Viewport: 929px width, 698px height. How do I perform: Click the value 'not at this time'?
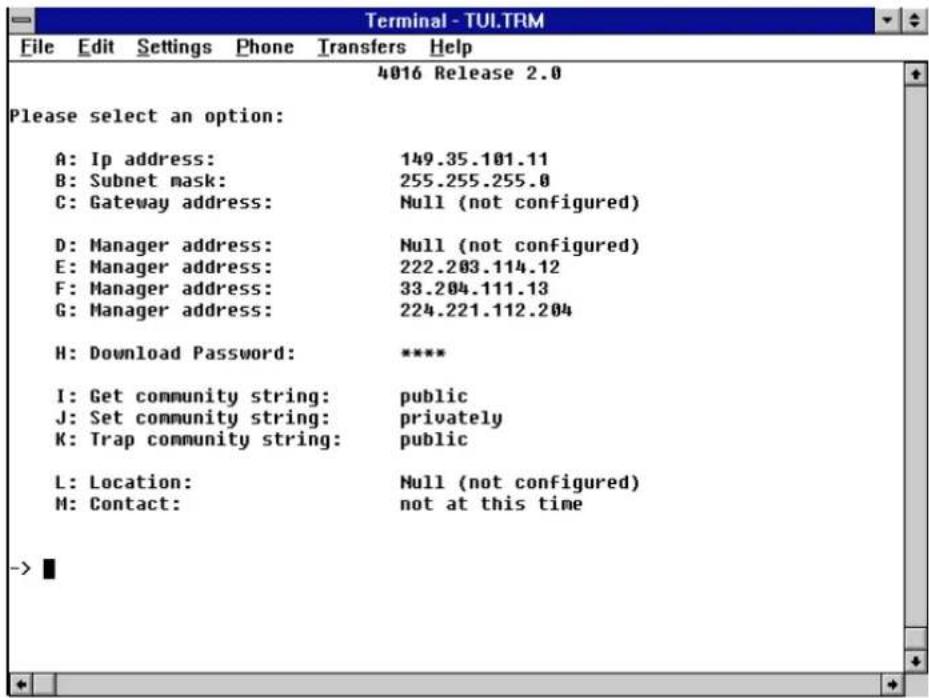click(491, 504)
